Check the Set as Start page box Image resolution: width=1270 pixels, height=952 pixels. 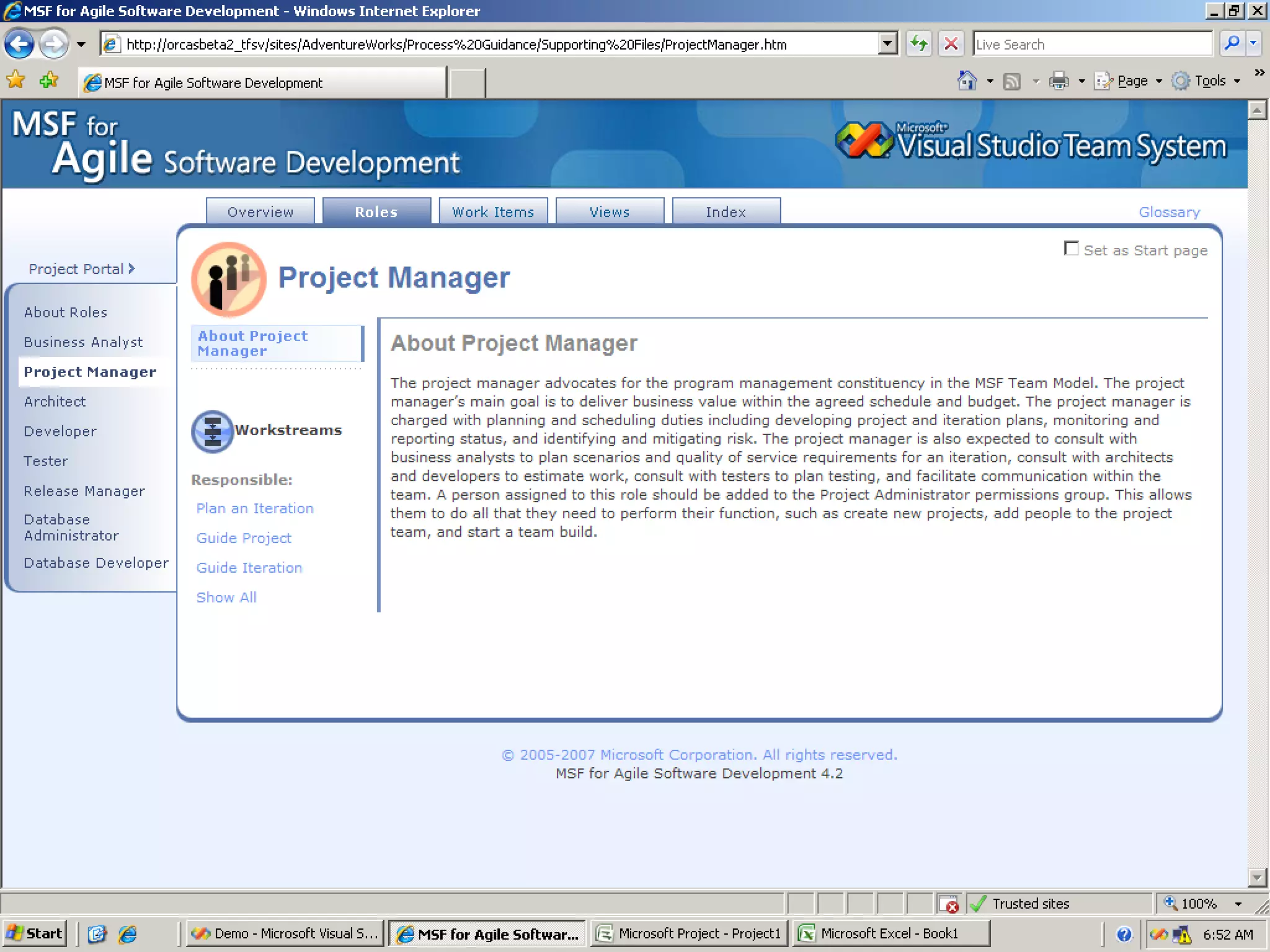point(1071,249)
